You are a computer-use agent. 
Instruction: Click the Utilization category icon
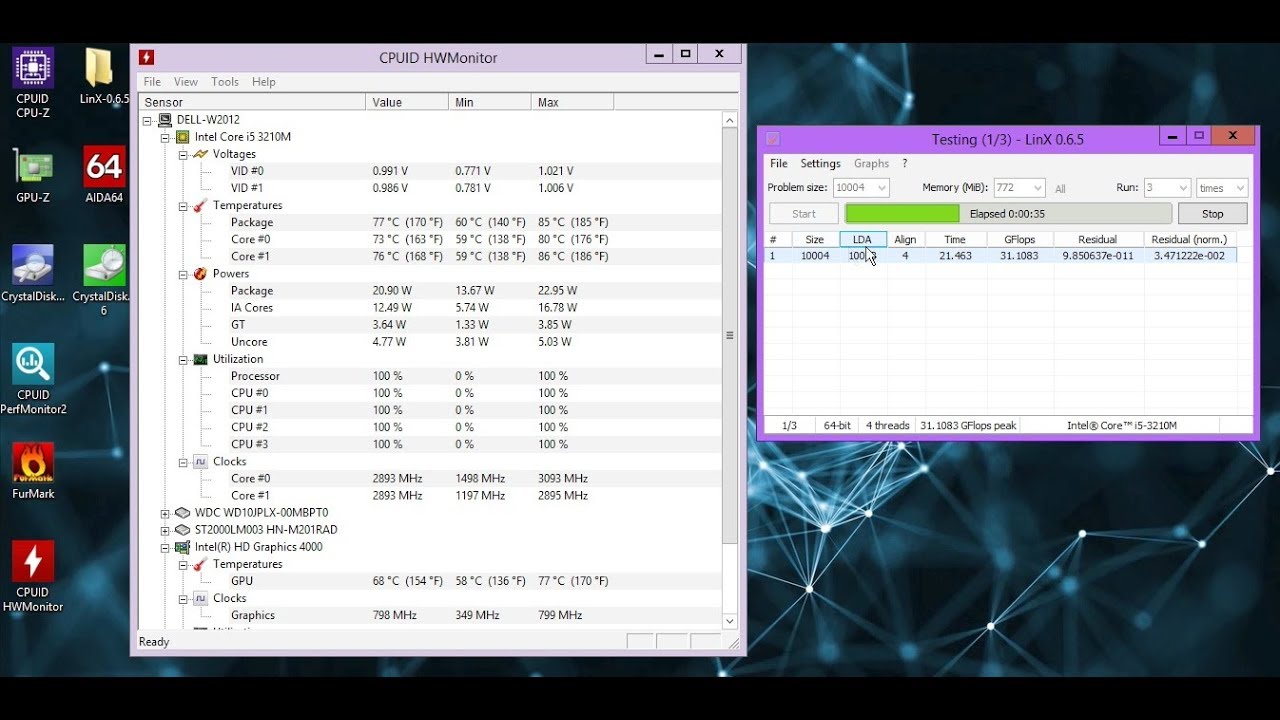tap(200, 359)
